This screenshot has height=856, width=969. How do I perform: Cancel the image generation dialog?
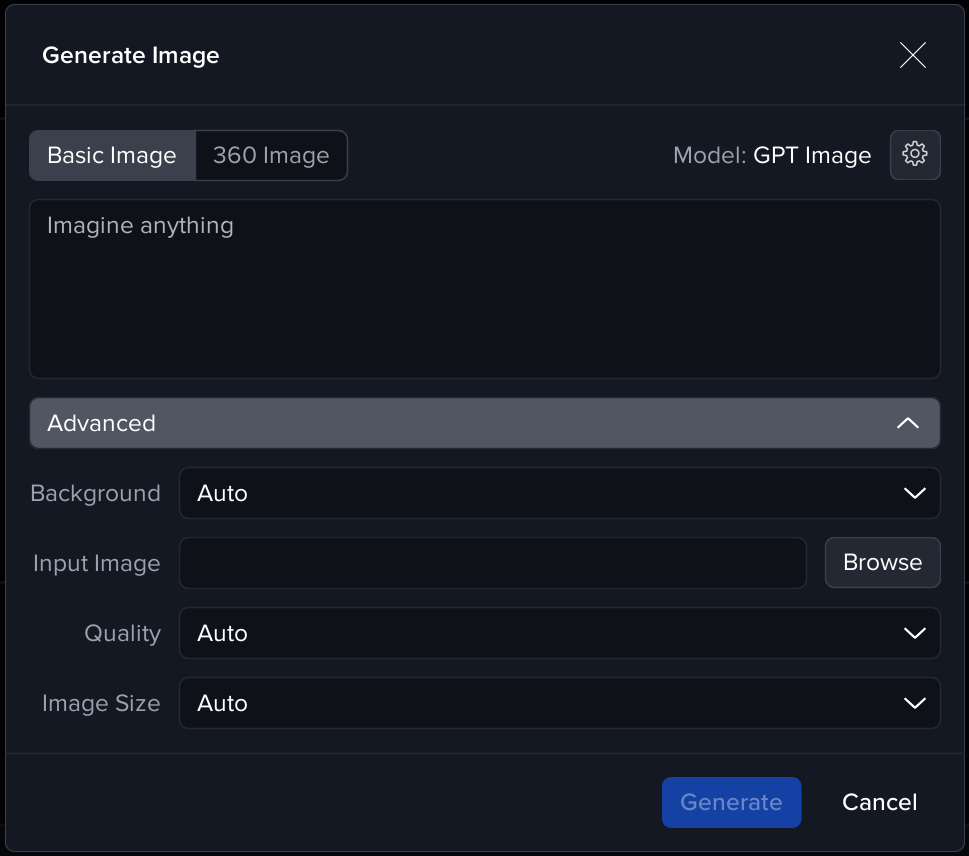(879, 802)
